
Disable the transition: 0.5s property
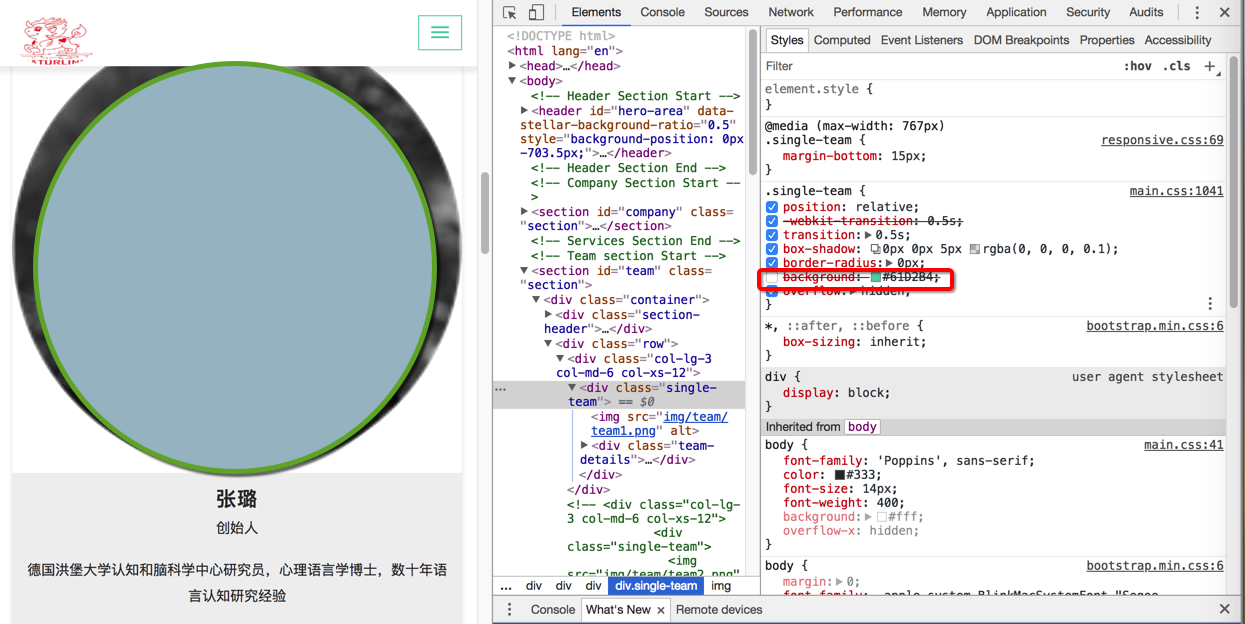(771, 235)
